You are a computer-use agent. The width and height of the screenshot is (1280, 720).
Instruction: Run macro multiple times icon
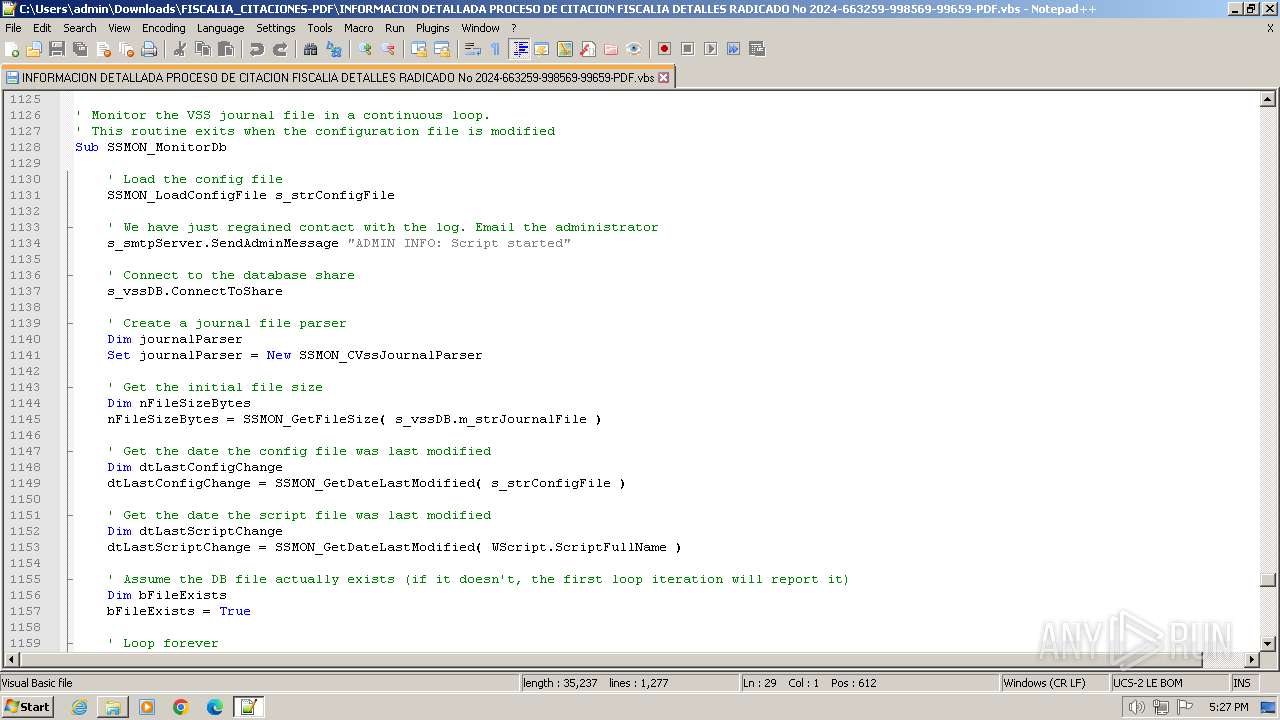pos(734,49)
